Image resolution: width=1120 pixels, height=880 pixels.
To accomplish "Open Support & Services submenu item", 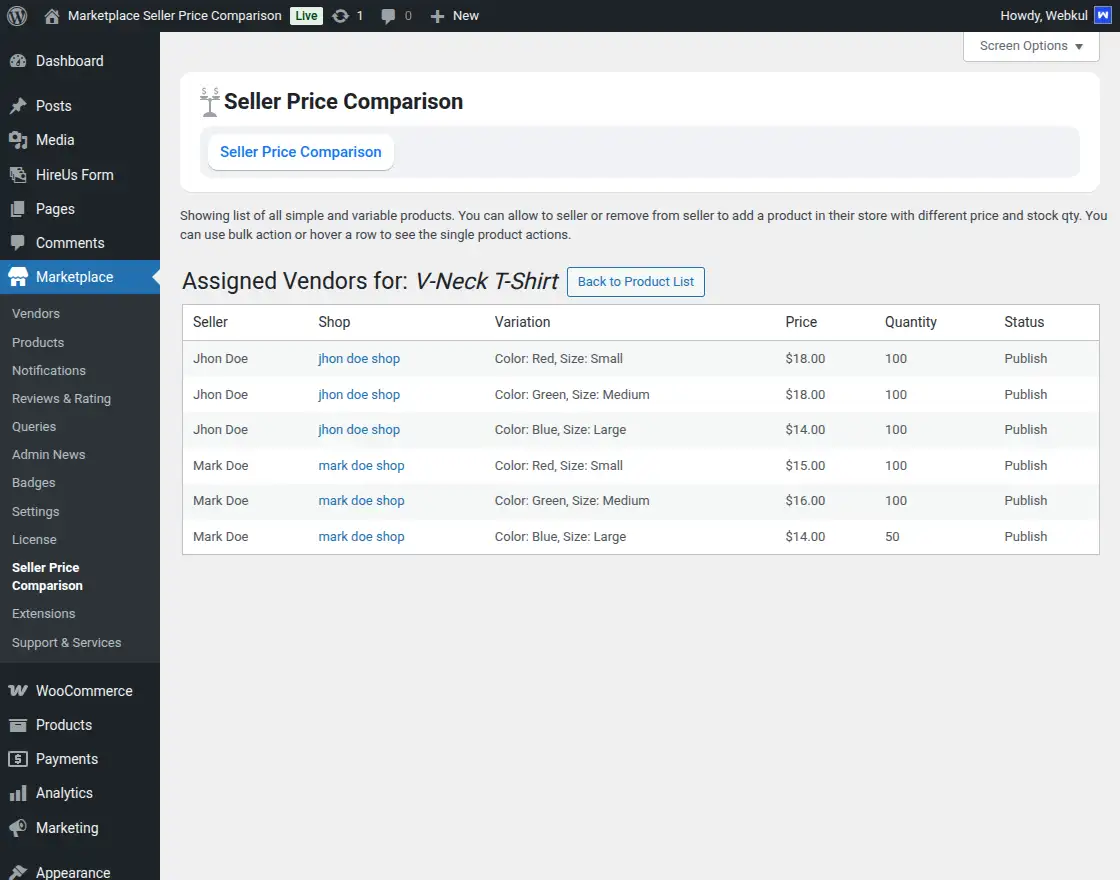I will (66, 643).
